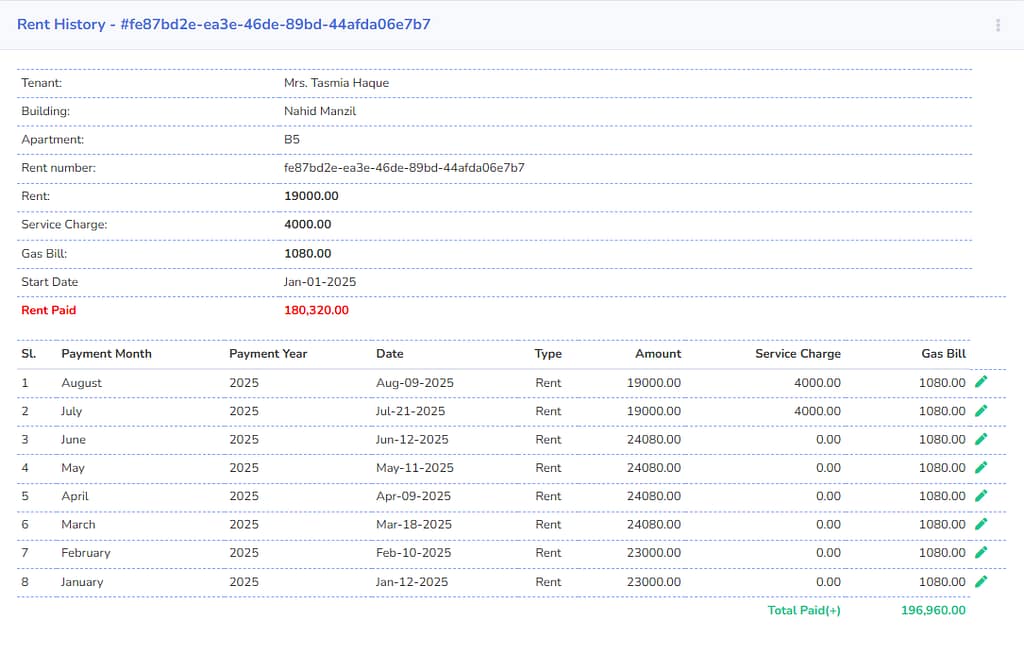Click the July payment month cell
Screen dimensions: 1024x654
(x=71, y=411)
